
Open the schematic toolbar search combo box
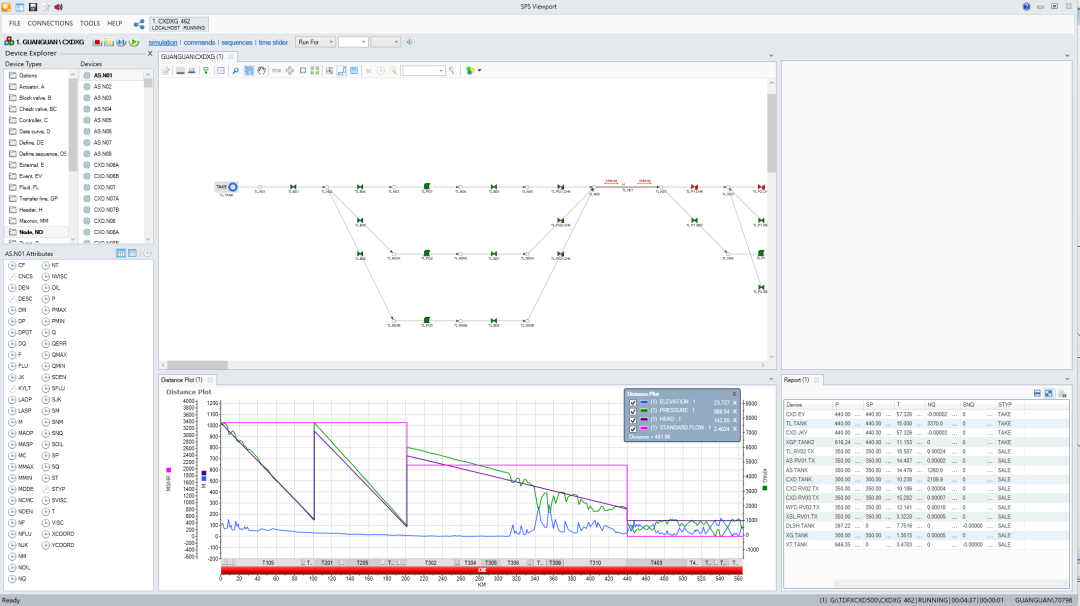coord(424,70)
